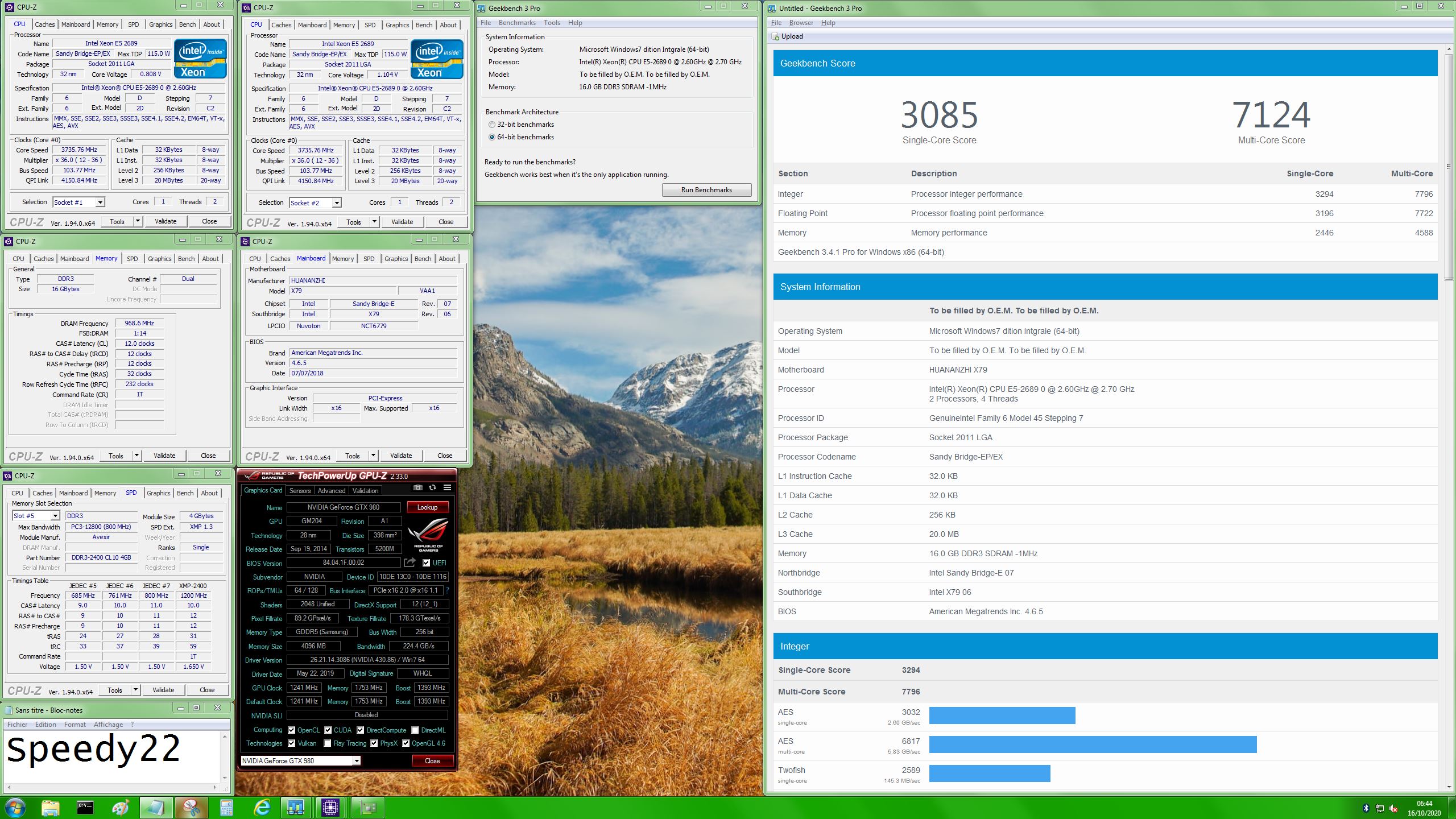Toggle the UEFI checkbox in GPU-Z
This screenshot has width=1456, height=819.
click(427, 562)
